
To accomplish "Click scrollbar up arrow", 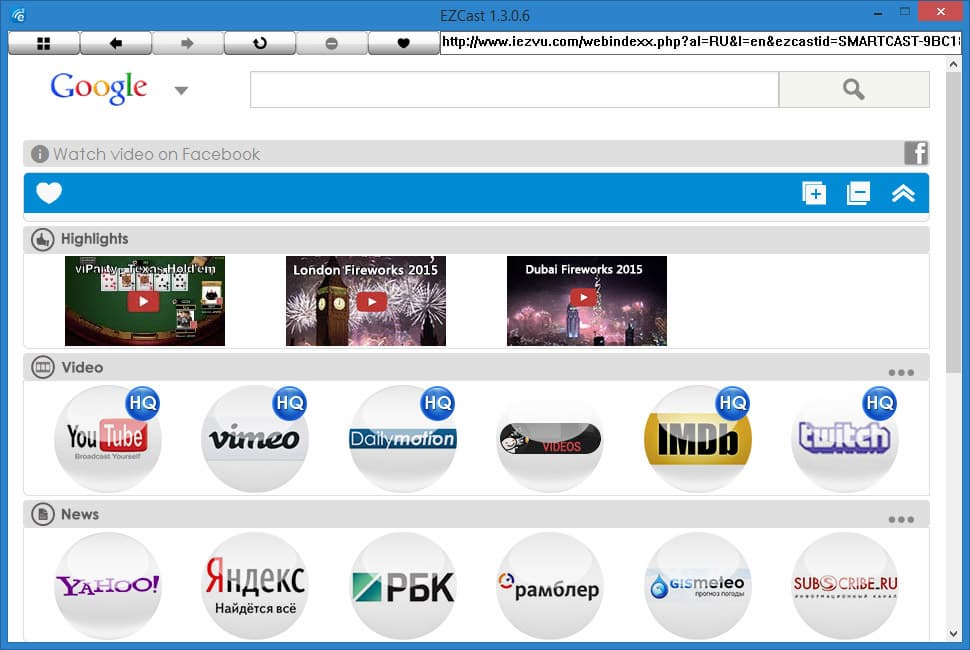I will click(x=953, y=64).
